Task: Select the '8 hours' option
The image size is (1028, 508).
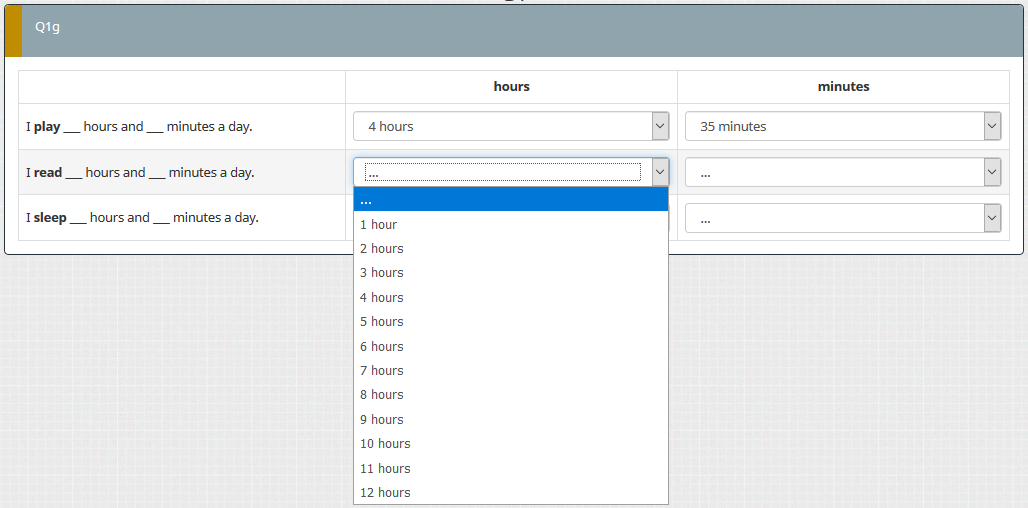Action: tap(510, 395)
